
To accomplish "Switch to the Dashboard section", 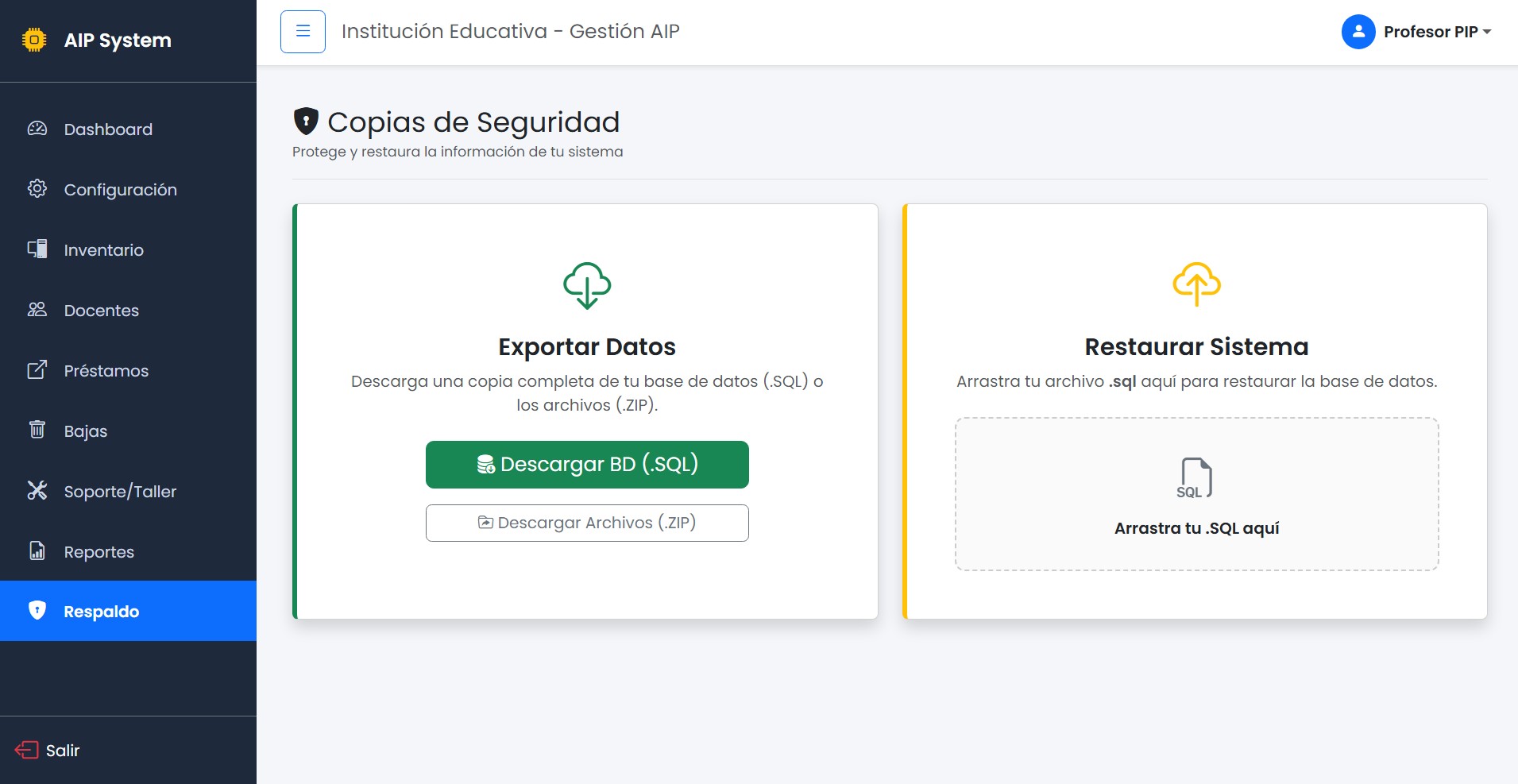I will [108, 129].
